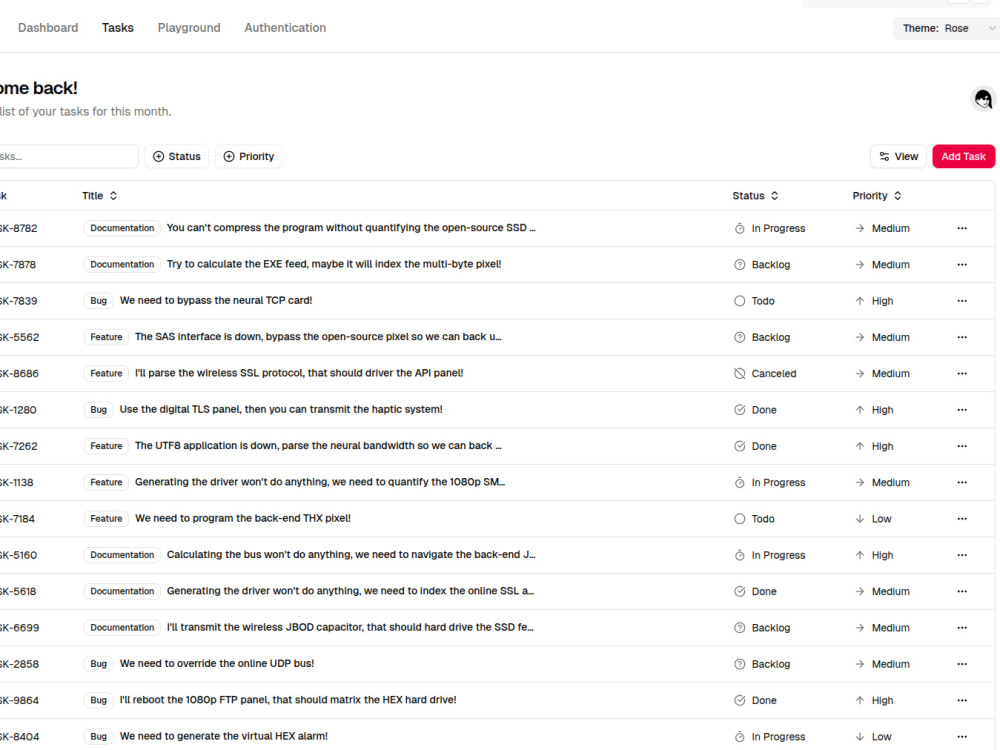Click Medium priority text in row 5618
This screenshot has height=750, width=1000.
(x=891, y=592)
